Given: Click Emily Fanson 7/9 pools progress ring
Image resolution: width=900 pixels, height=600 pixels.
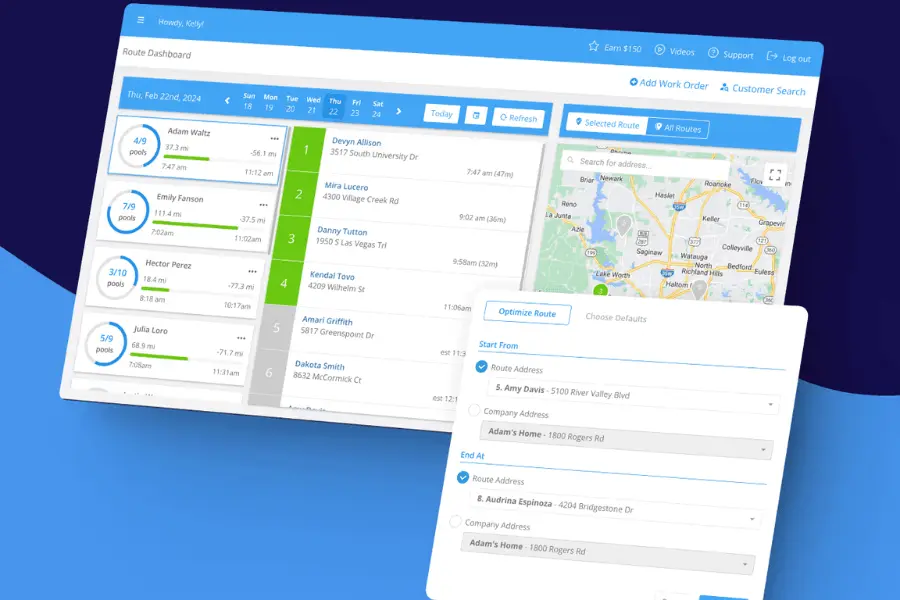Looking at the screenshot, I should (128, 211).
